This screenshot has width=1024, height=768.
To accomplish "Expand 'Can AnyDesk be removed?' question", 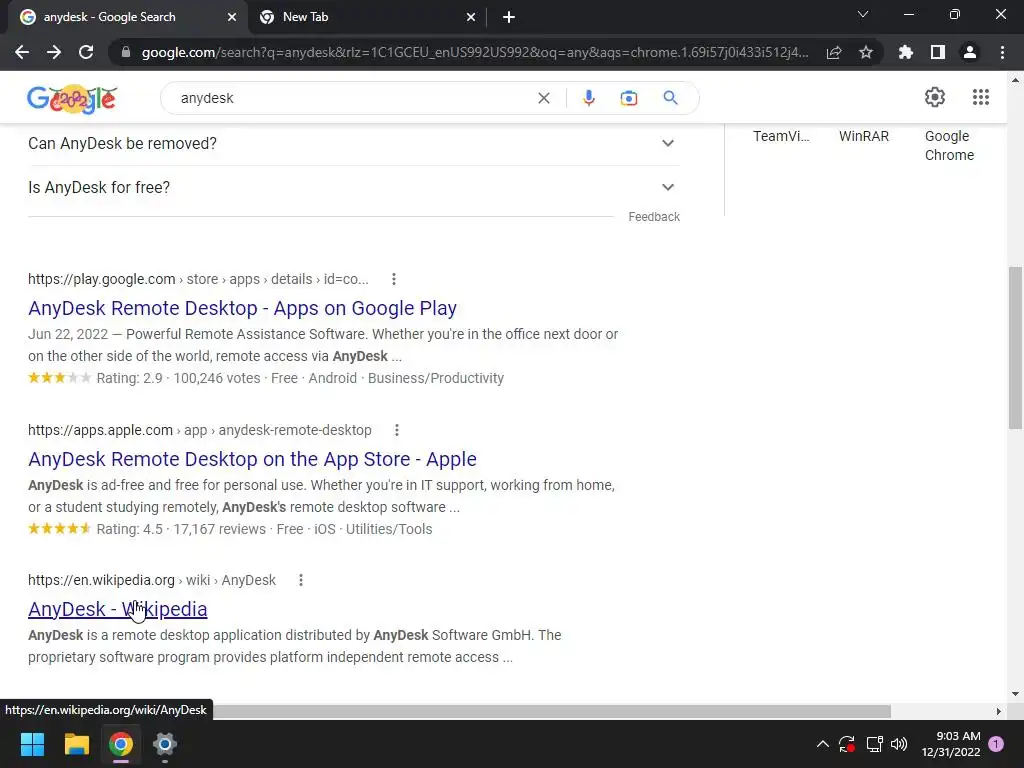I will (x=354, y=144).
